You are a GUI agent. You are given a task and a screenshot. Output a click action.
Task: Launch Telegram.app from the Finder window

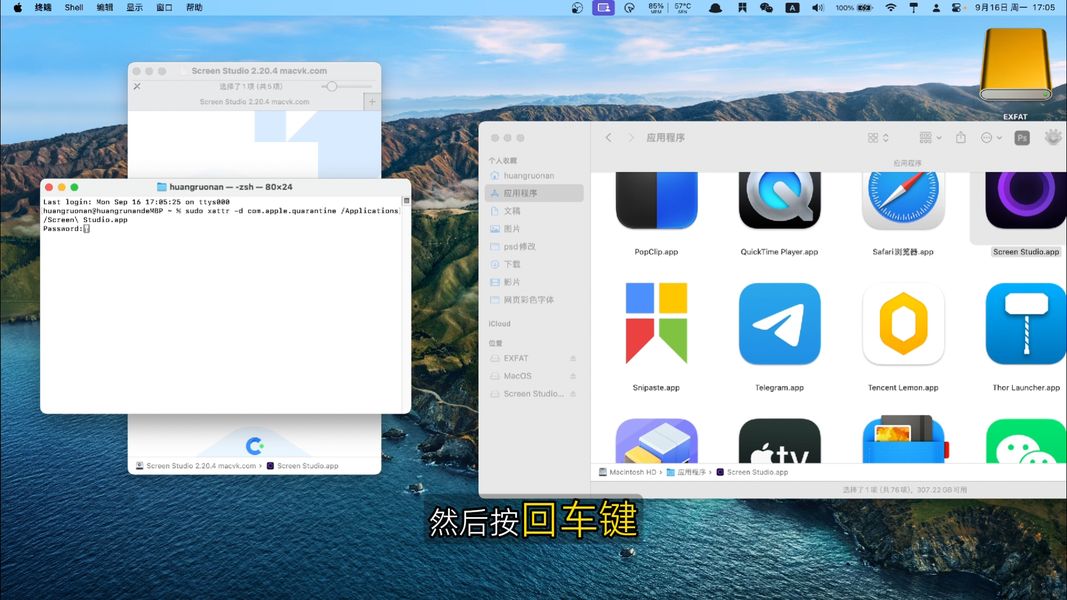click(x=779, y=323)
